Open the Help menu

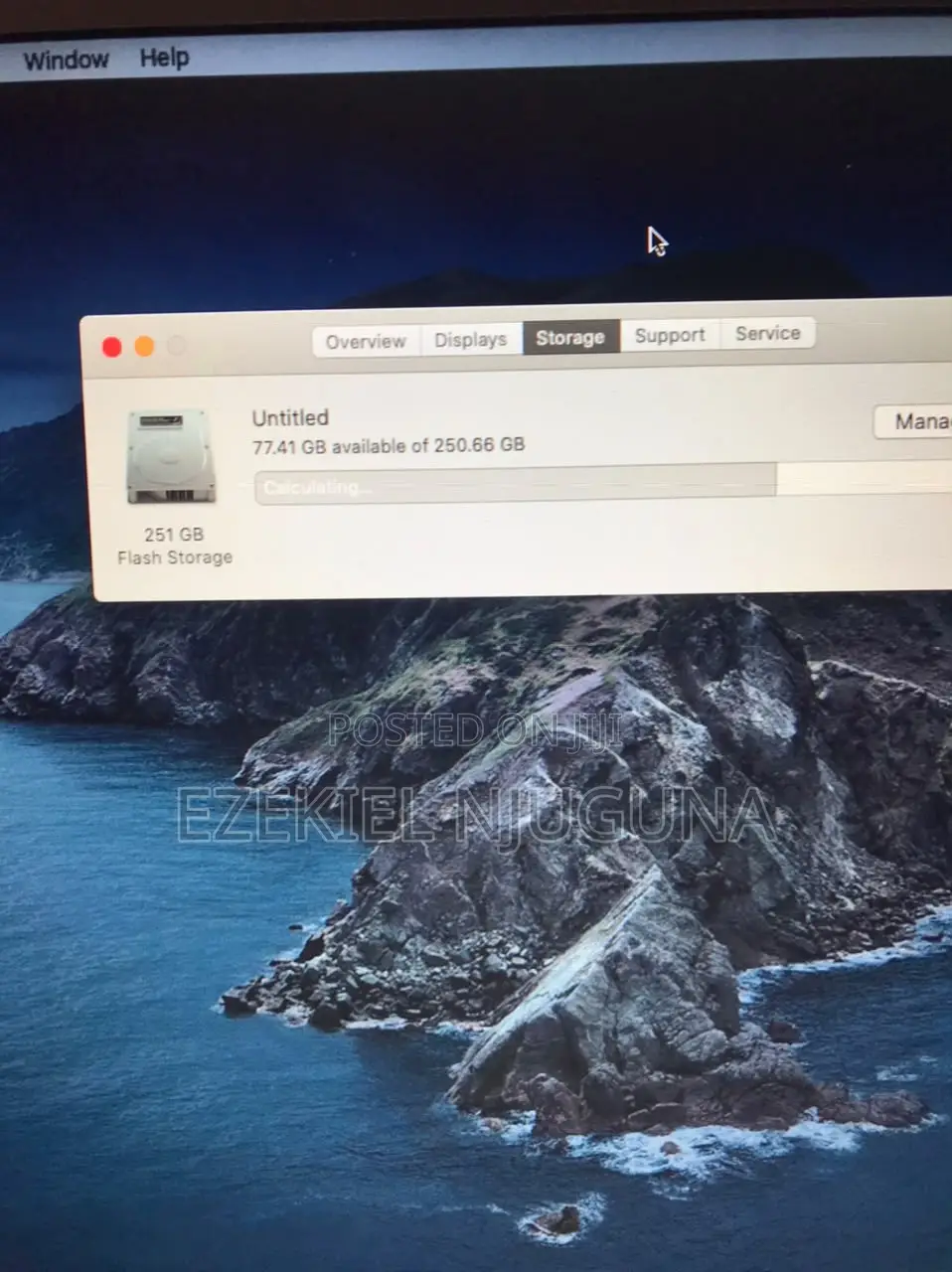click(x=164, y=58)
